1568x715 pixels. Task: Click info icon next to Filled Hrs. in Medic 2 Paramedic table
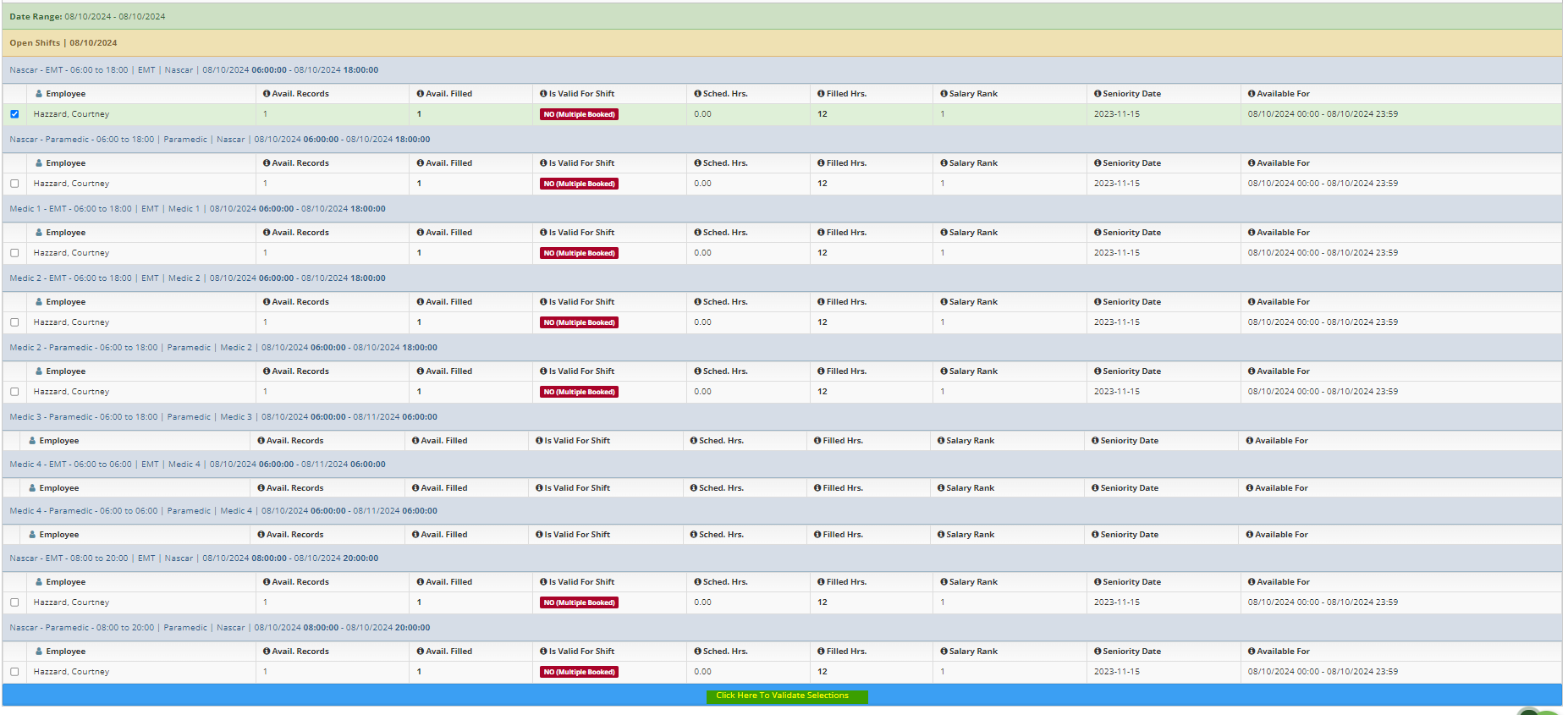[x=821, y=371]
